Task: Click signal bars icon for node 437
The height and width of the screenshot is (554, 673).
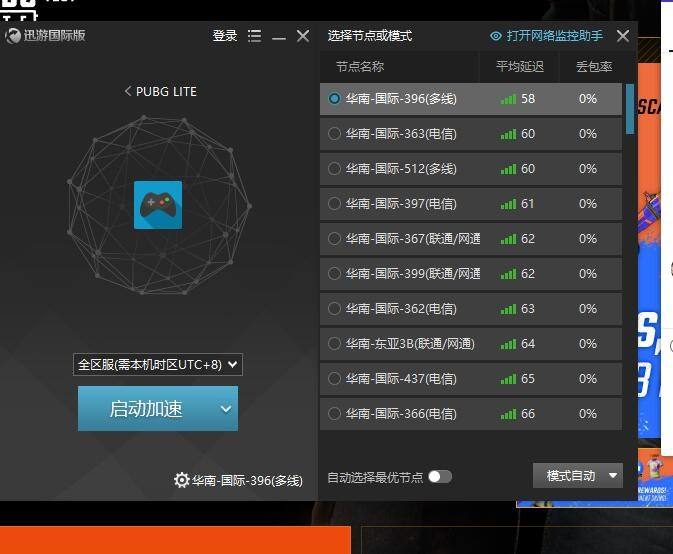Action: [508, 379]
